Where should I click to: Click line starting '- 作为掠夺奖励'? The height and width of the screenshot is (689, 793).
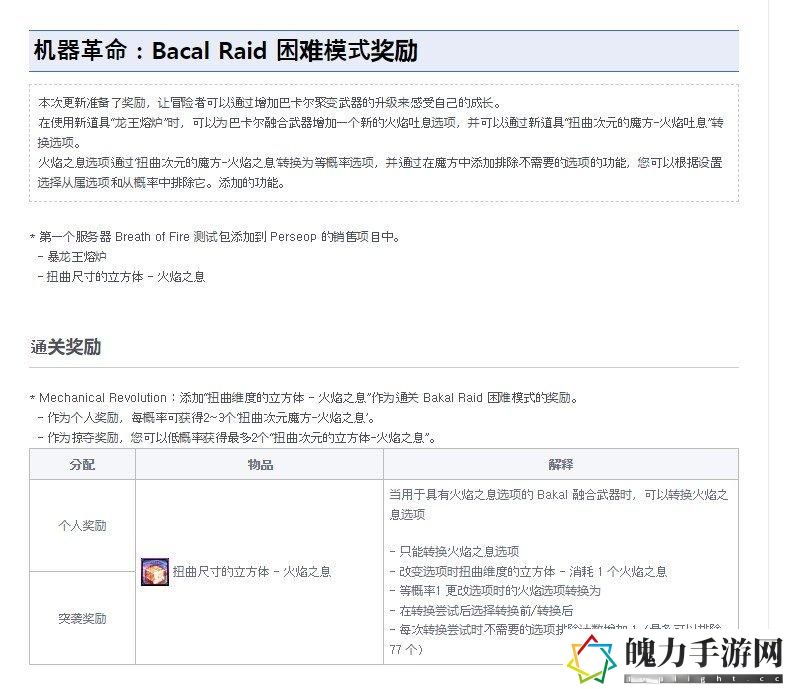pyautogui.click(x=237, y=438)
